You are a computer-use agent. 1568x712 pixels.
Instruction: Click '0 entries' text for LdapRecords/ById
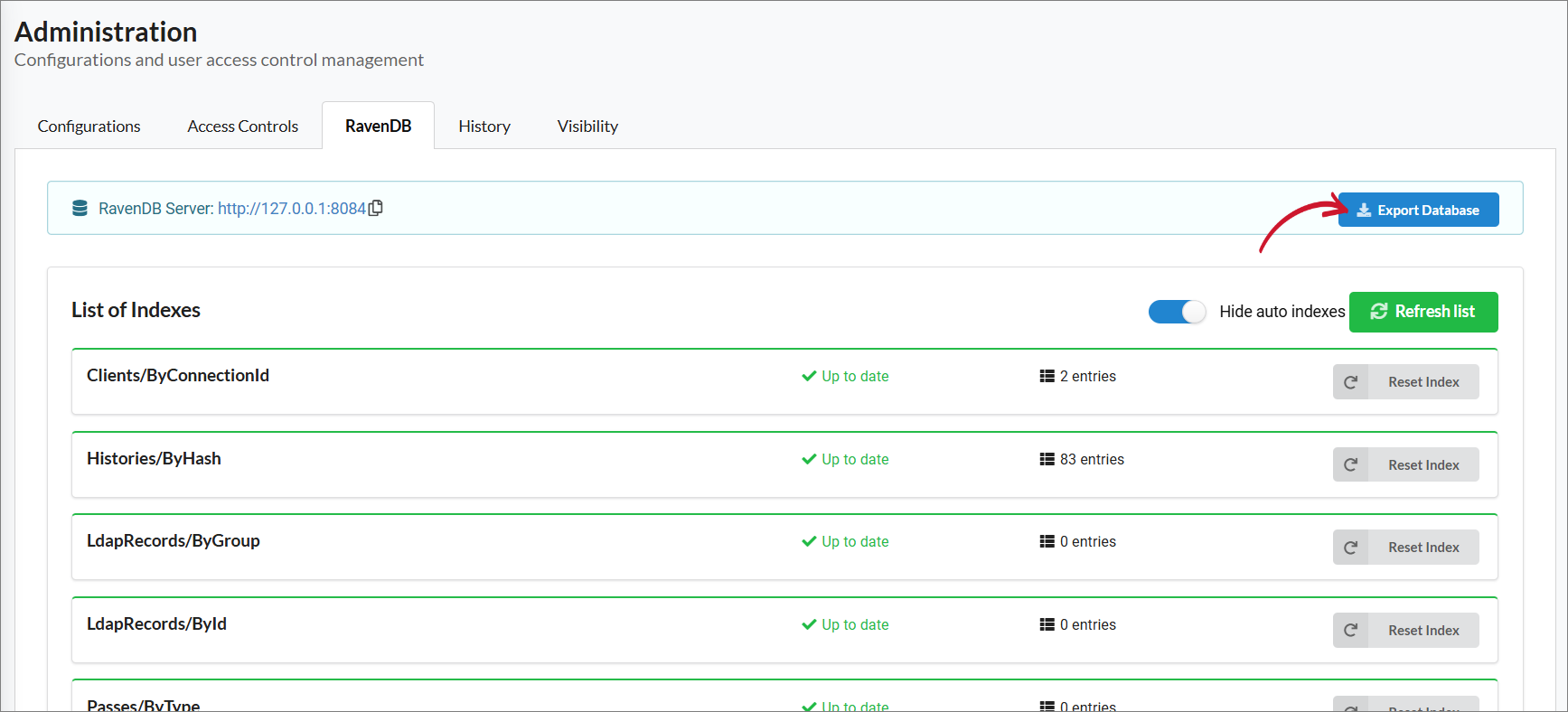coord(1088,624)
